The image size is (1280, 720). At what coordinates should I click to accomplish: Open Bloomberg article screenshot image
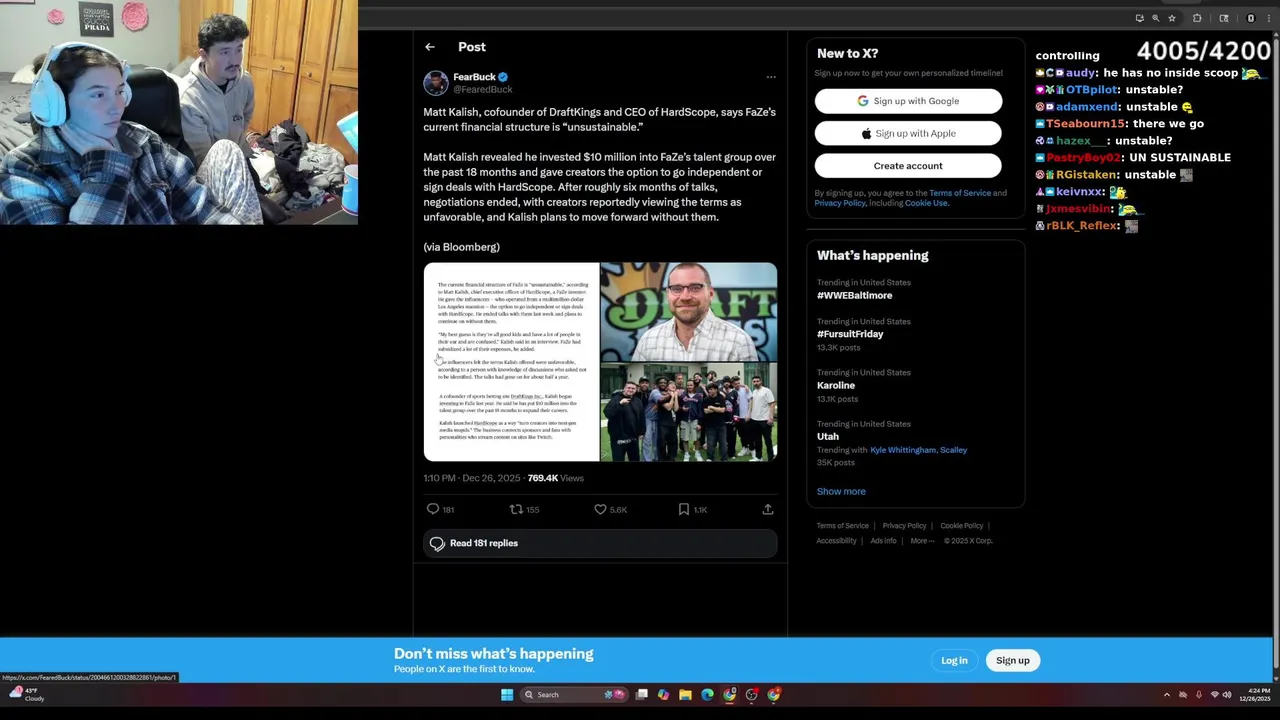click(x=511, y=362)
